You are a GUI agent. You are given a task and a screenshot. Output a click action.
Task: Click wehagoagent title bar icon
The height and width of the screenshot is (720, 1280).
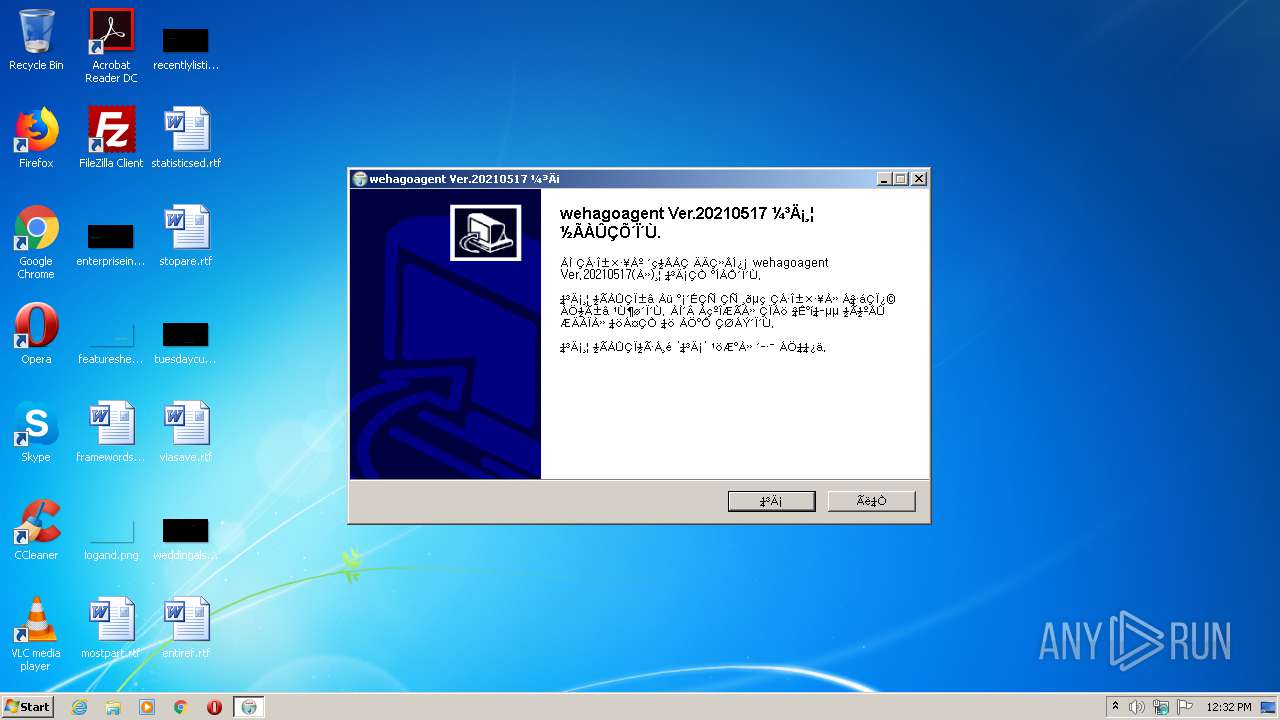coord(360,179)
